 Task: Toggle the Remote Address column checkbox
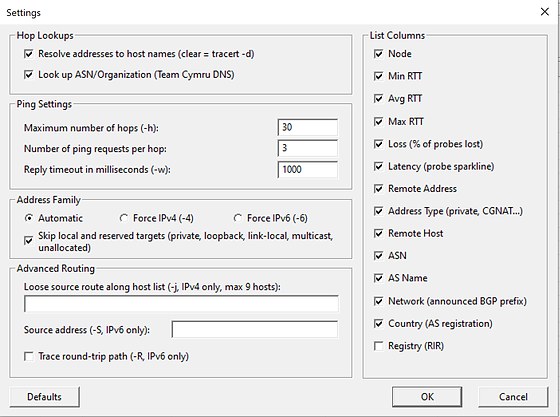(x=378, y=189)
